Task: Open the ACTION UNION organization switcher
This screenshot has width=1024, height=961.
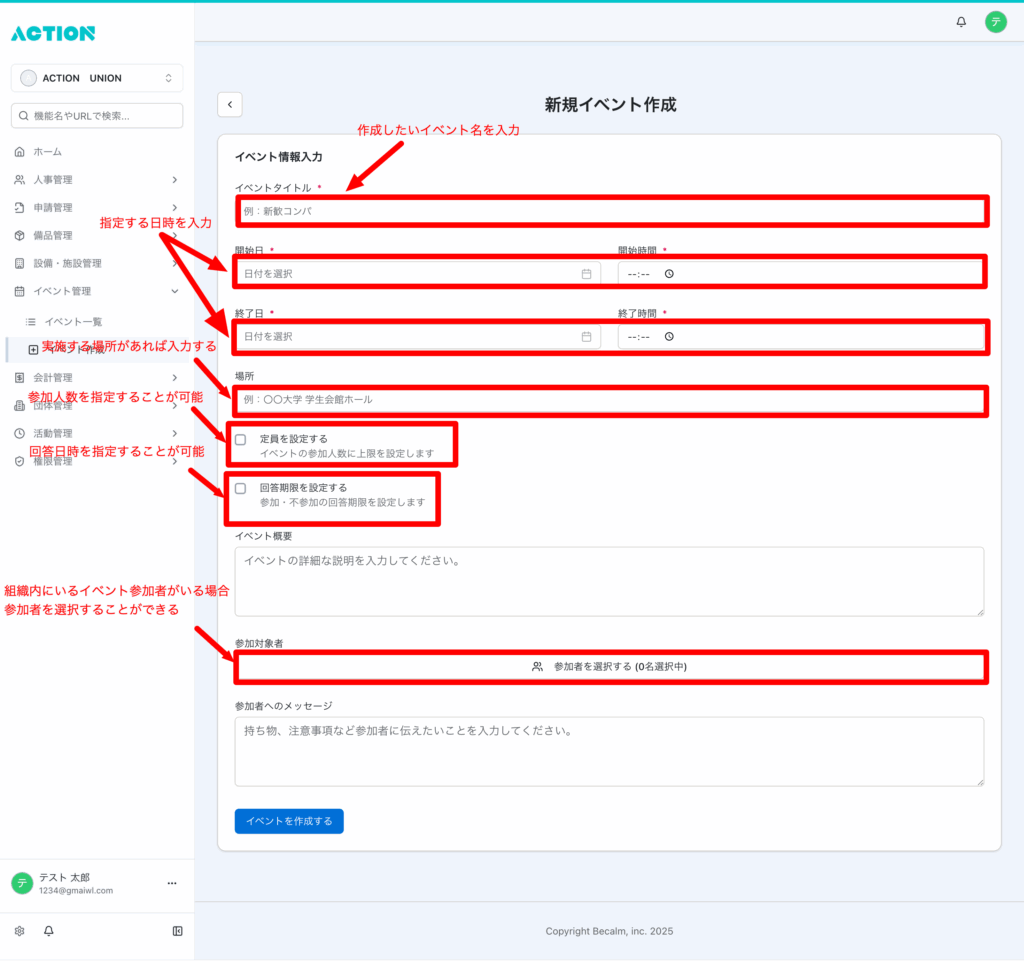Action: [x=97, y=78]
